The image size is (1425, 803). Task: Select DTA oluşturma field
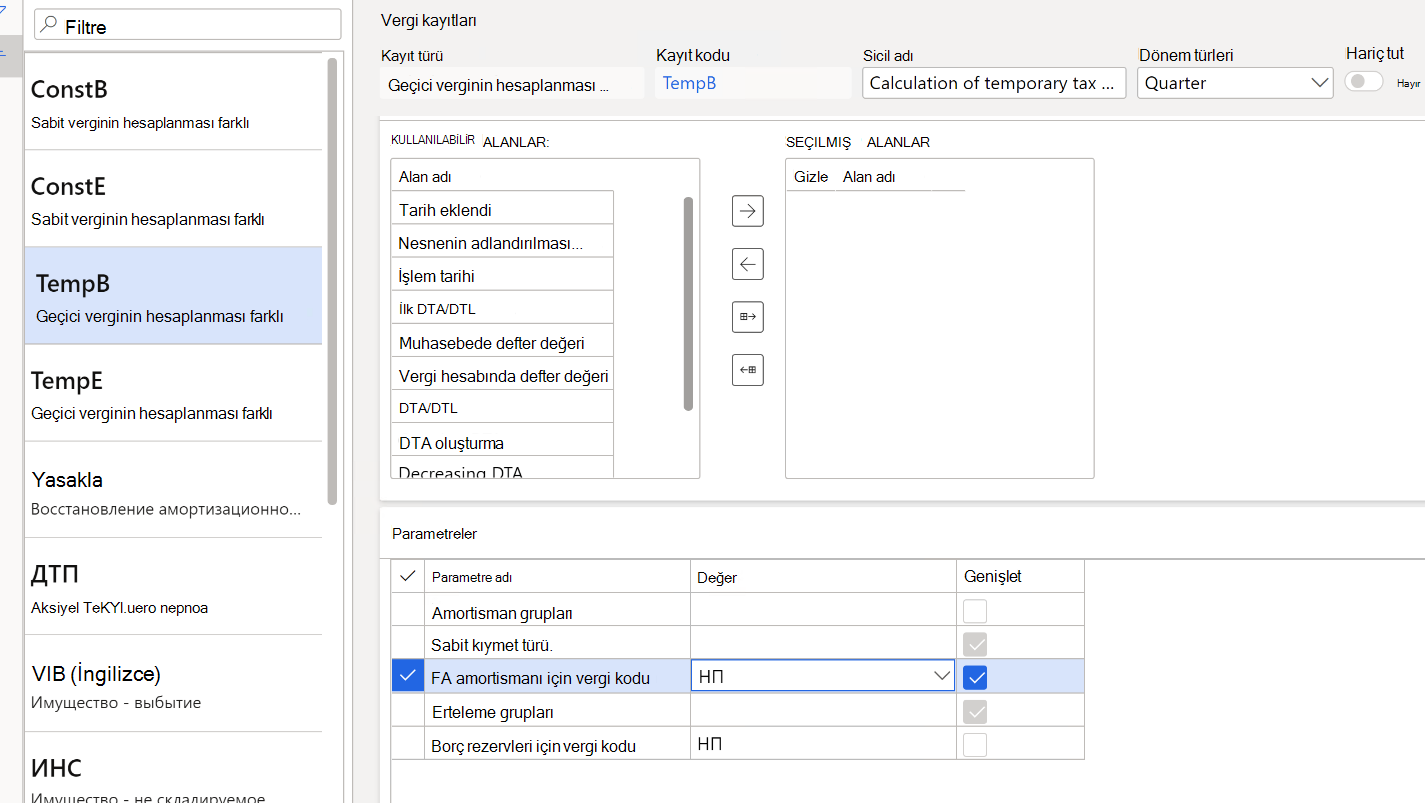[502, 442]
